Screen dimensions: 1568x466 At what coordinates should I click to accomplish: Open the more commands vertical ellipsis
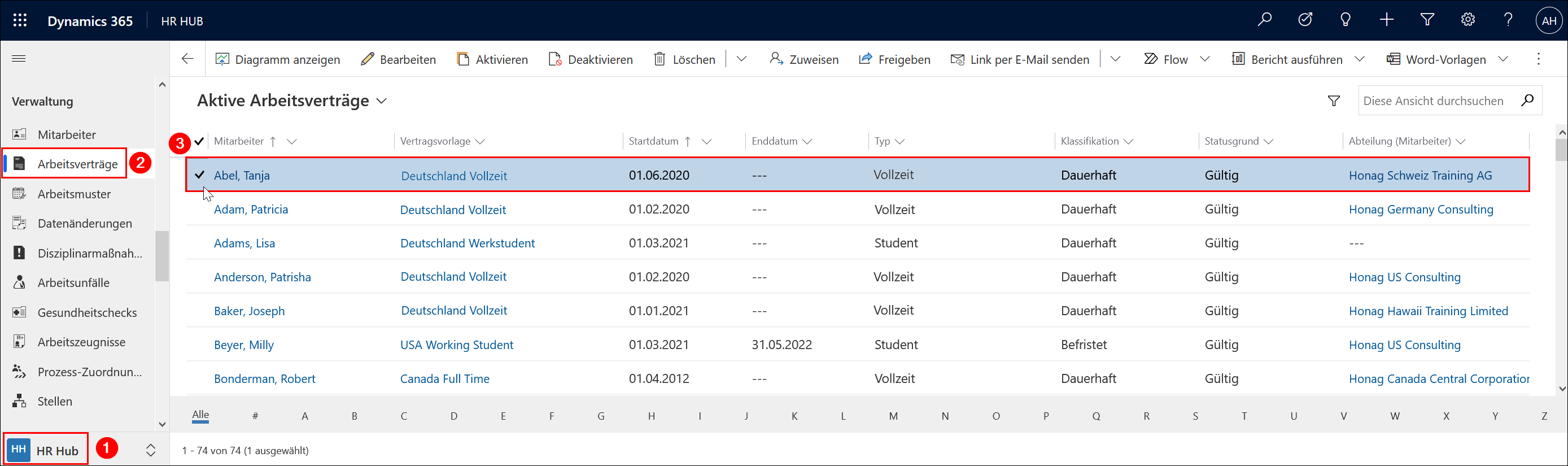pyautogui.click(x=1538, y=59)
